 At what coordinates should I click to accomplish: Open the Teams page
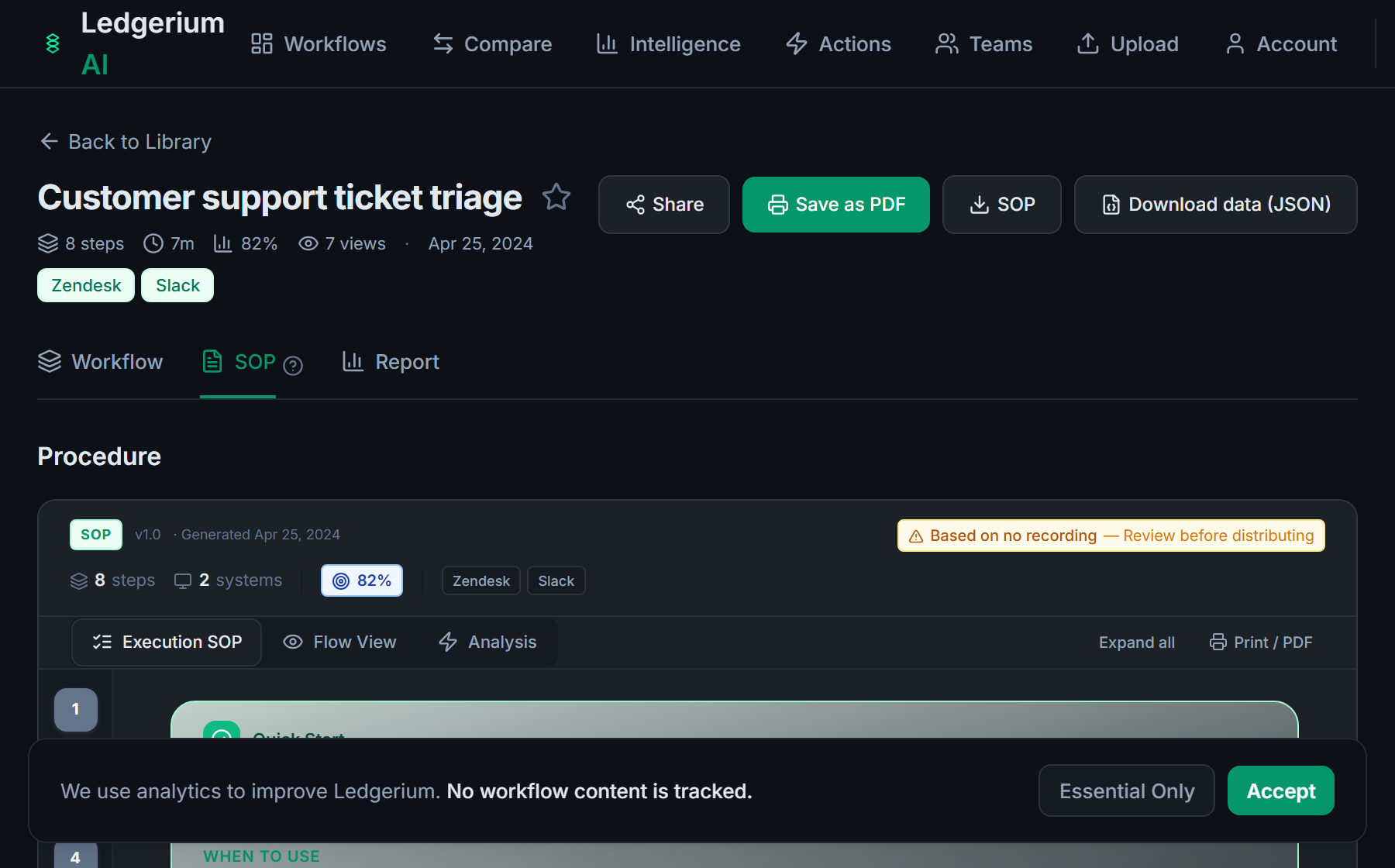[x=983, y=43]
